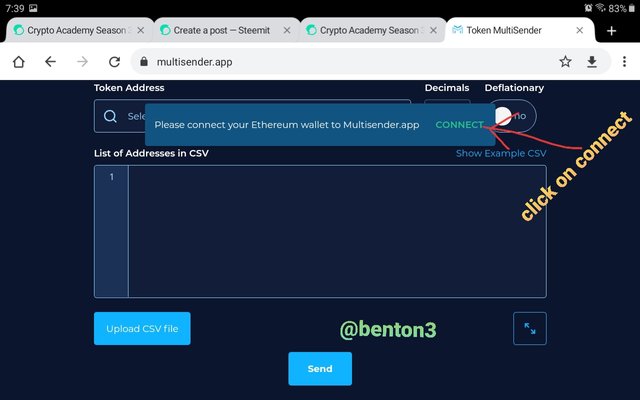Click the Upload CSV file button

click(142, 329)
